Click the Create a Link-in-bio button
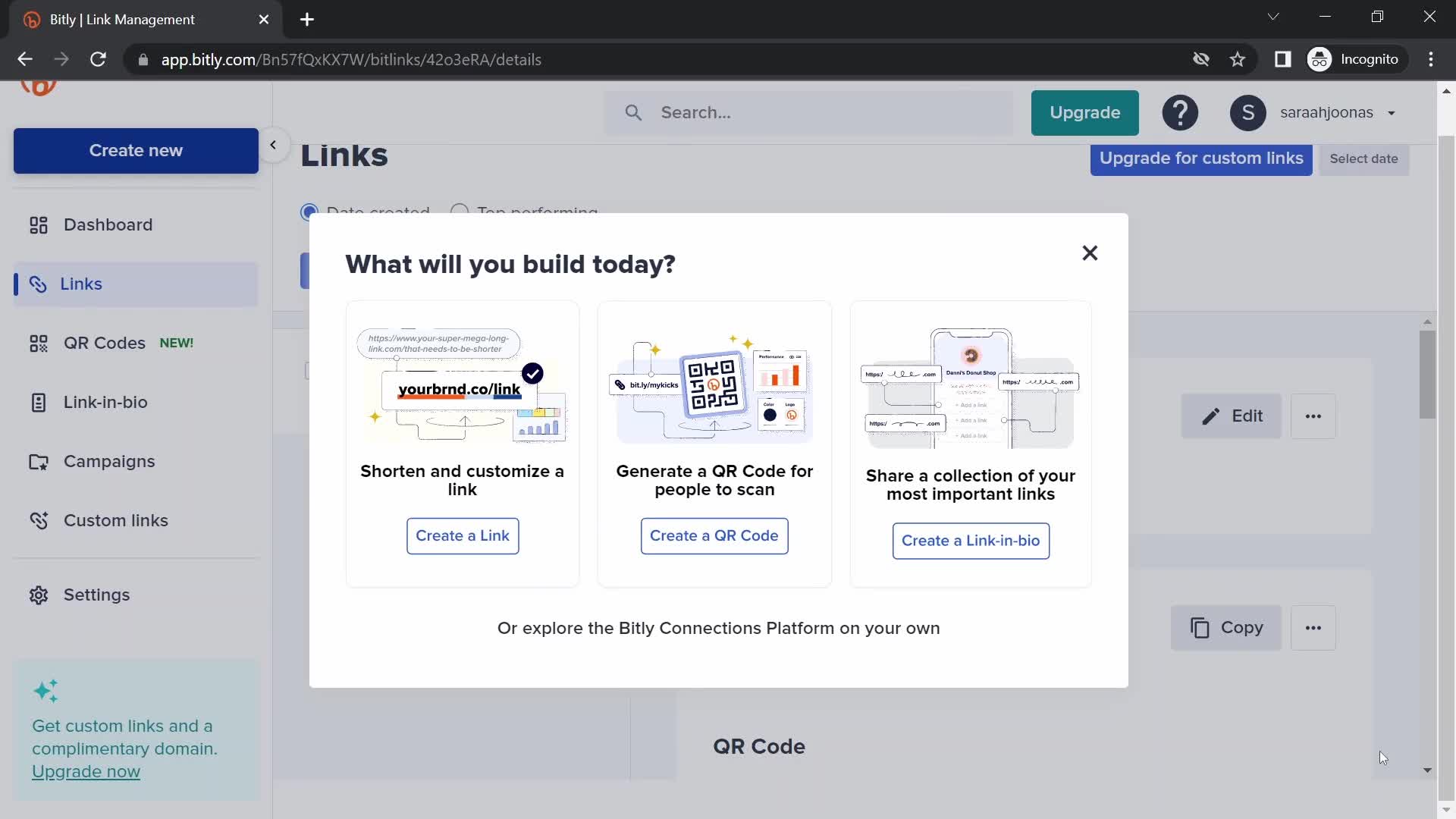The image size is (1456, 819). point(971,540)
